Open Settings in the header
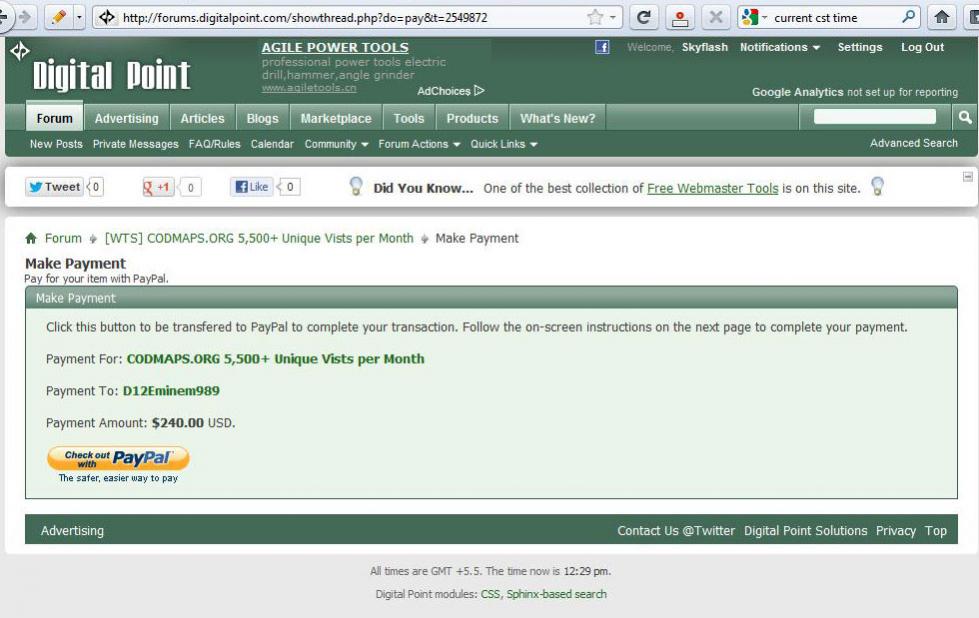The width and height of the screenshot is (979, 618). (860, 47)
